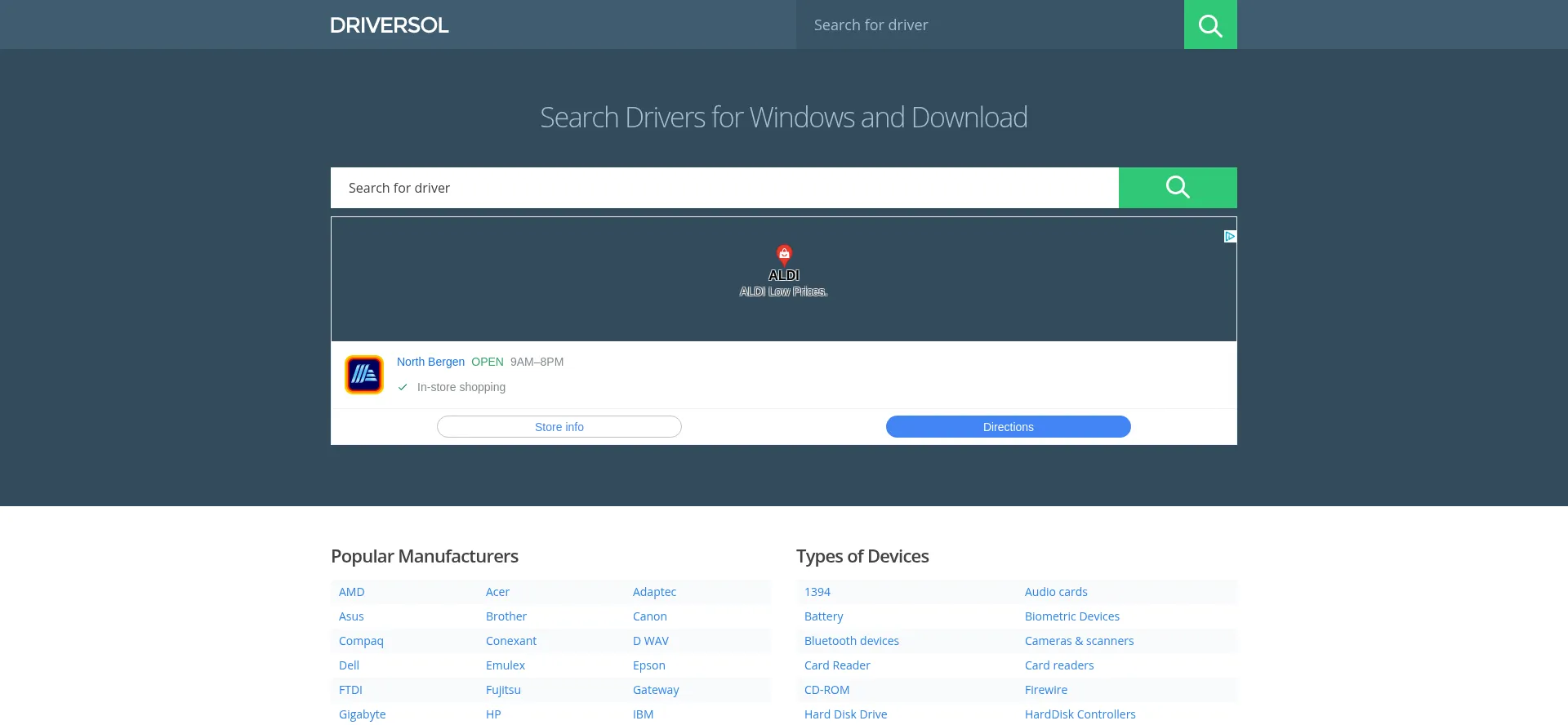The image size is (1568, 725).
Task: Open the Compaq manufacturer link
Action: (x=361, y=641)
